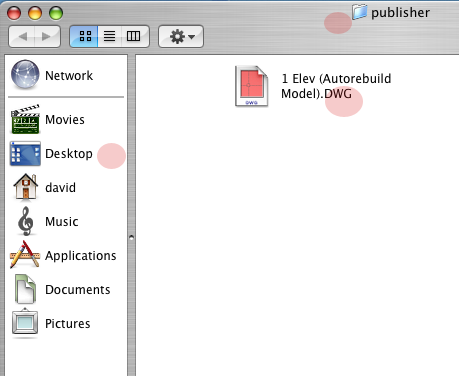The height and width of the screenshot is (376, 459).
Task: Click the david label text
Action: [60, 187]
